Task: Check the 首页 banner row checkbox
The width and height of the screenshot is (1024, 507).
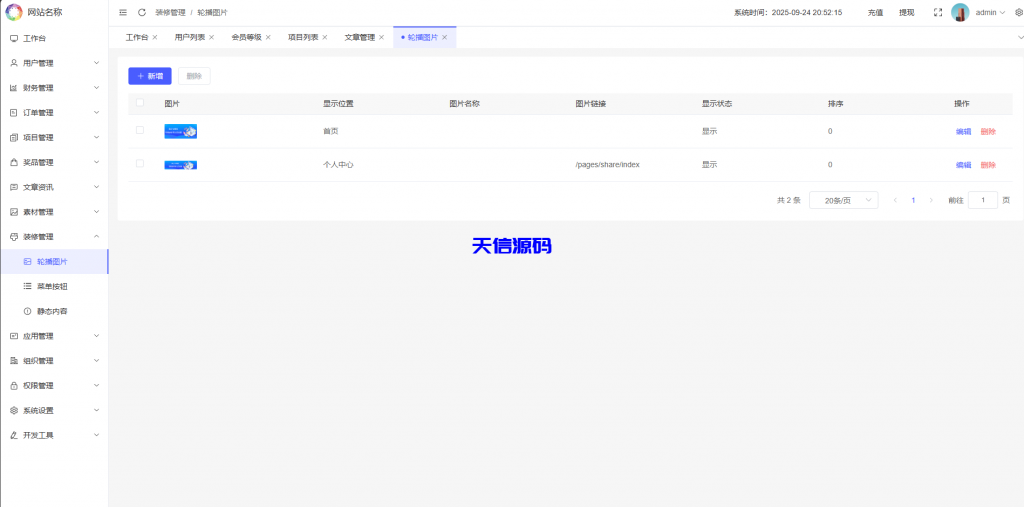Action: [x=140, y=131]
